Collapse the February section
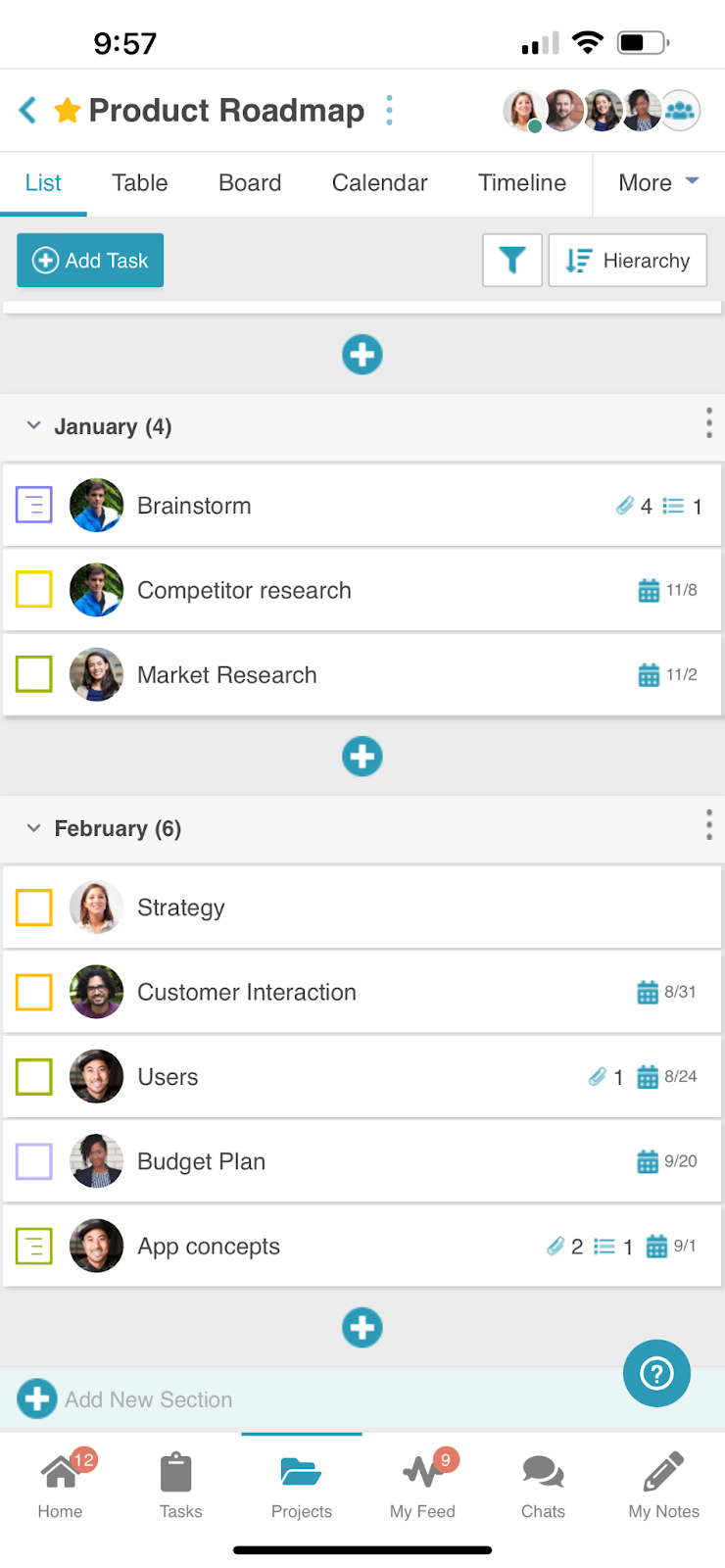This screenshot has height=1568, width=725. pos(34,828)
